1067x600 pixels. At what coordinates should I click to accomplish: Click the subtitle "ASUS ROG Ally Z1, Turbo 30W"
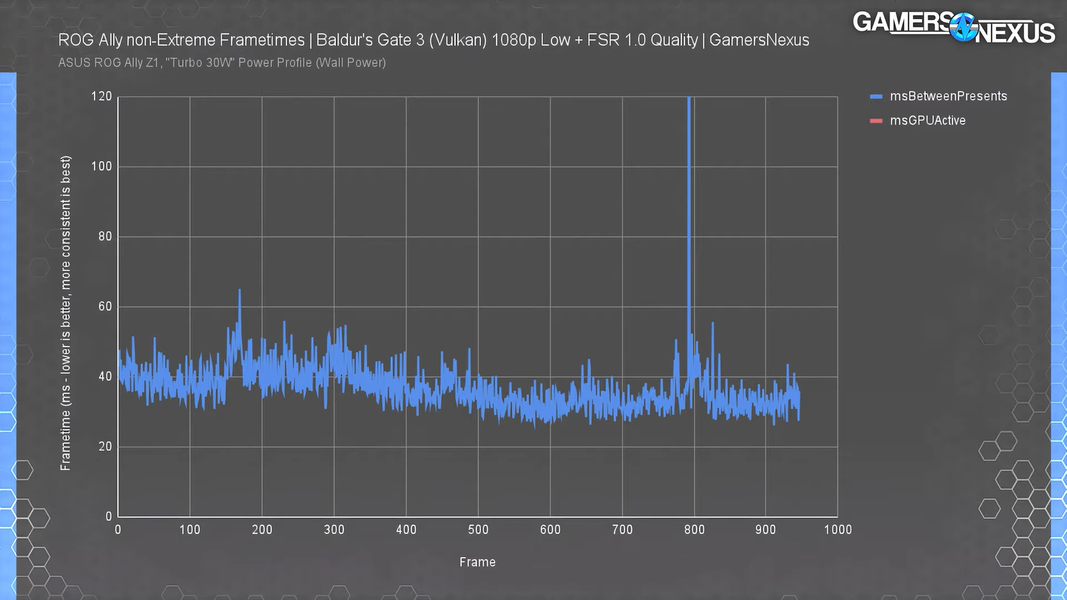222,63
